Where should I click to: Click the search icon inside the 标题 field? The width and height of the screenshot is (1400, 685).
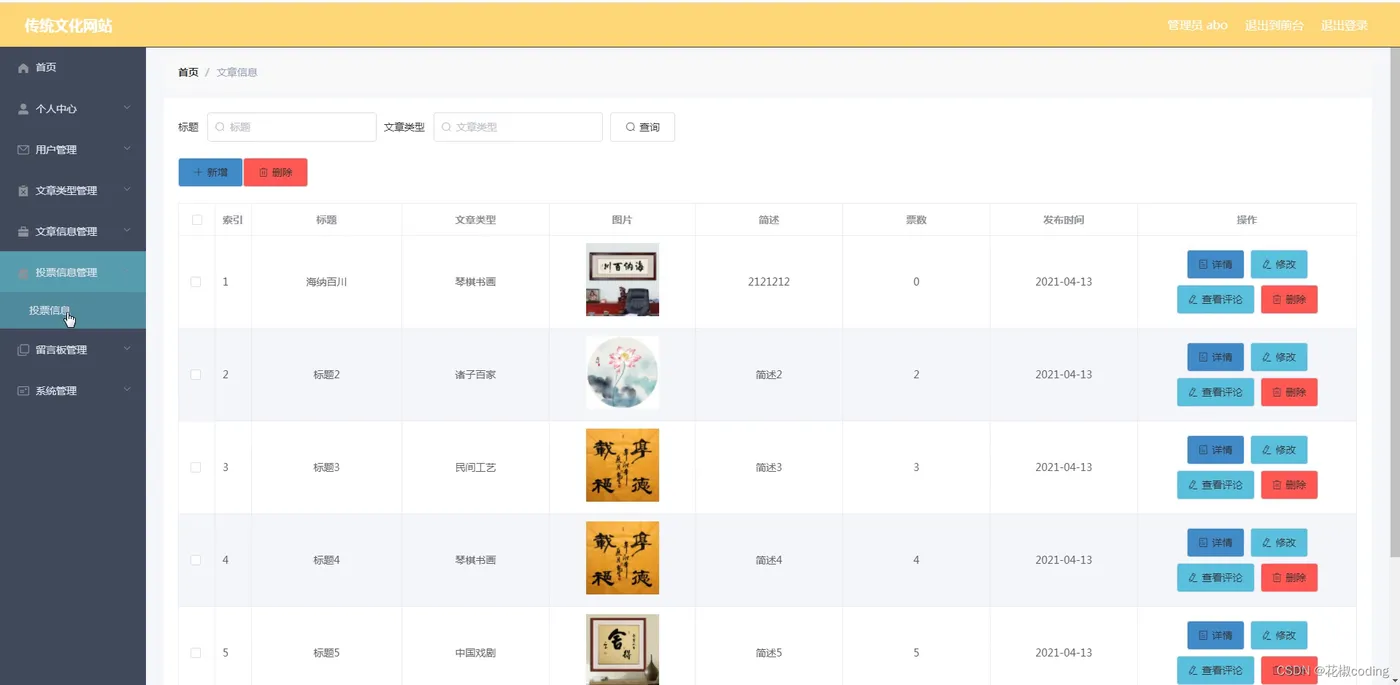click(x=220, y=127)
